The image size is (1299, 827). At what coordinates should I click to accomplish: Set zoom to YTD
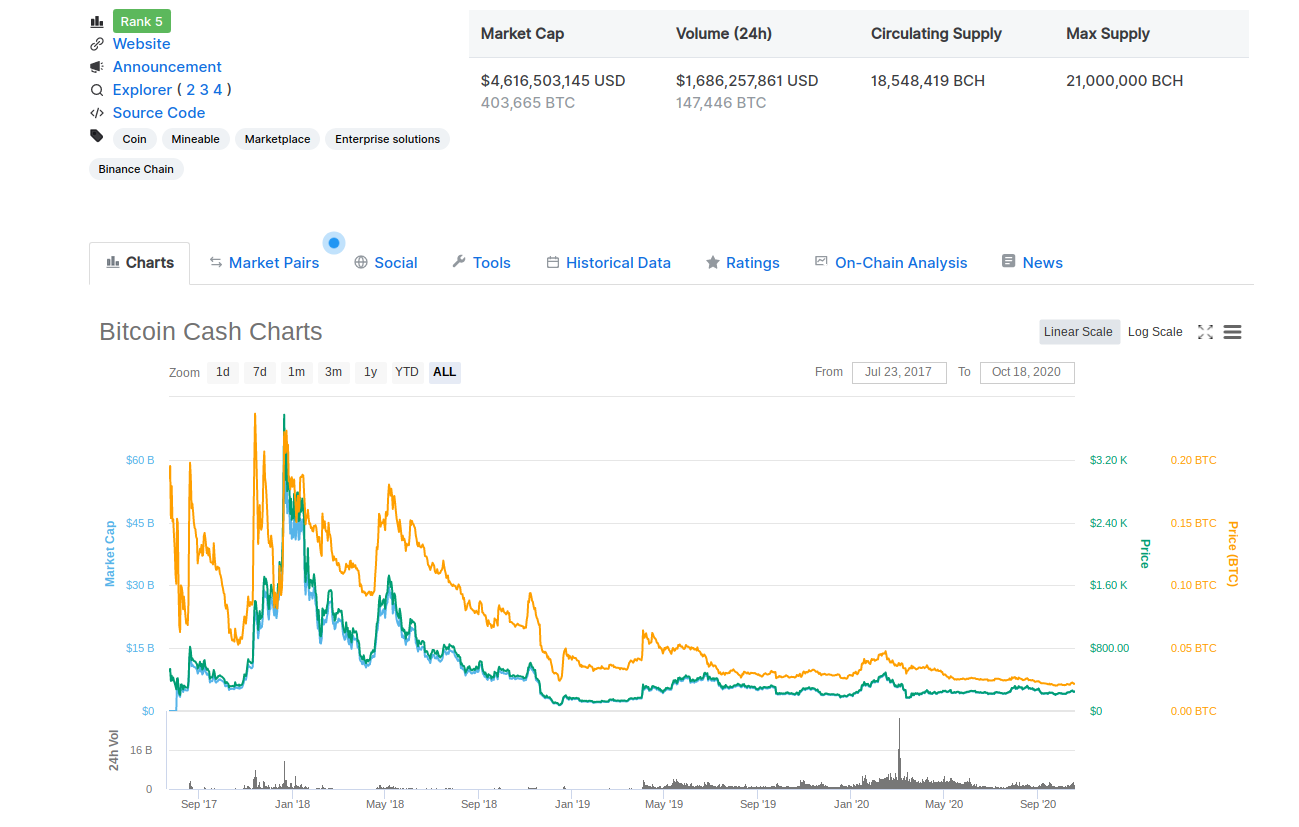pyautogui.click(x=407, y=372)
